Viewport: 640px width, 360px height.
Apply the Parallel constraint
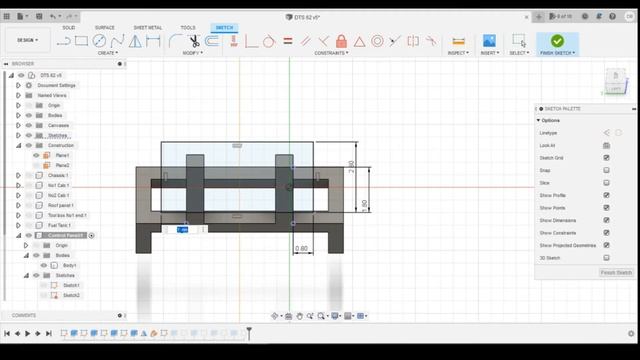pyautogui.click(x=306, y=41)
